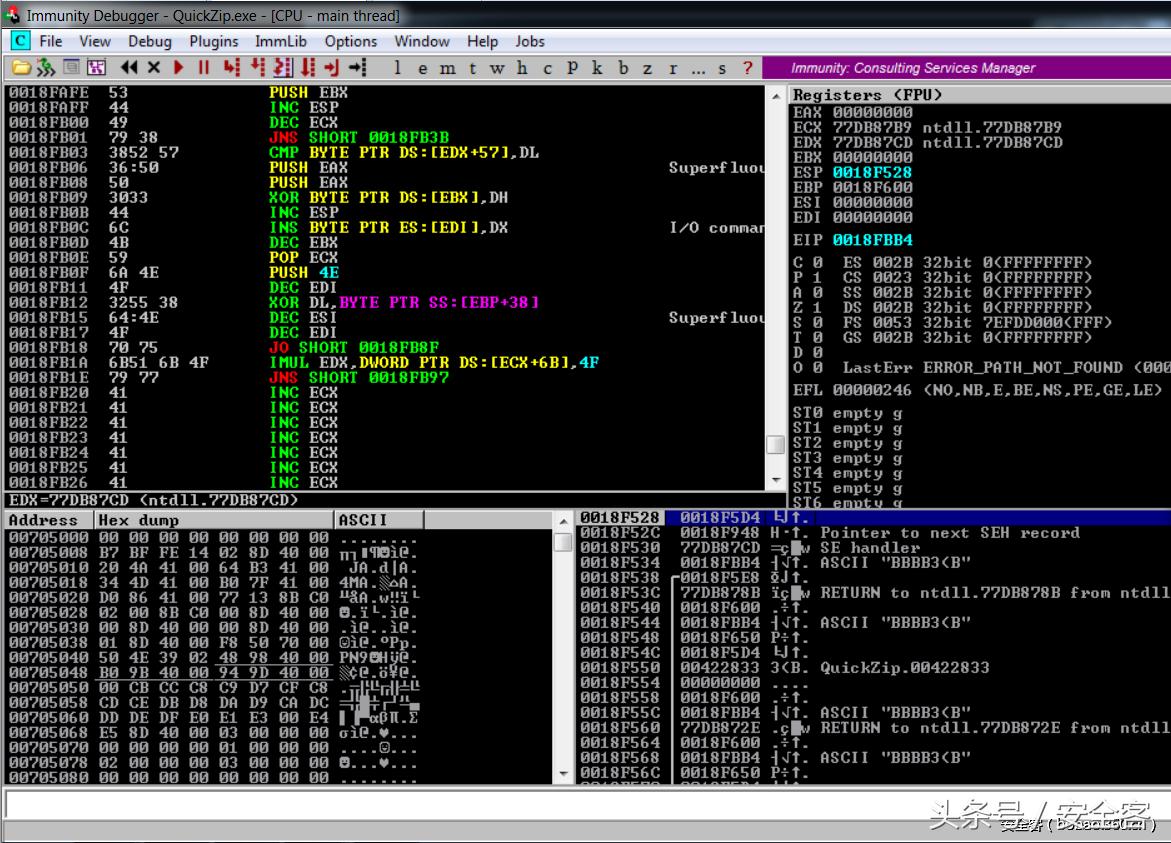Viewport: 1171px width, 843px height.
Task: Open the Threads window with 't'
Action: (x=473, y=67)
